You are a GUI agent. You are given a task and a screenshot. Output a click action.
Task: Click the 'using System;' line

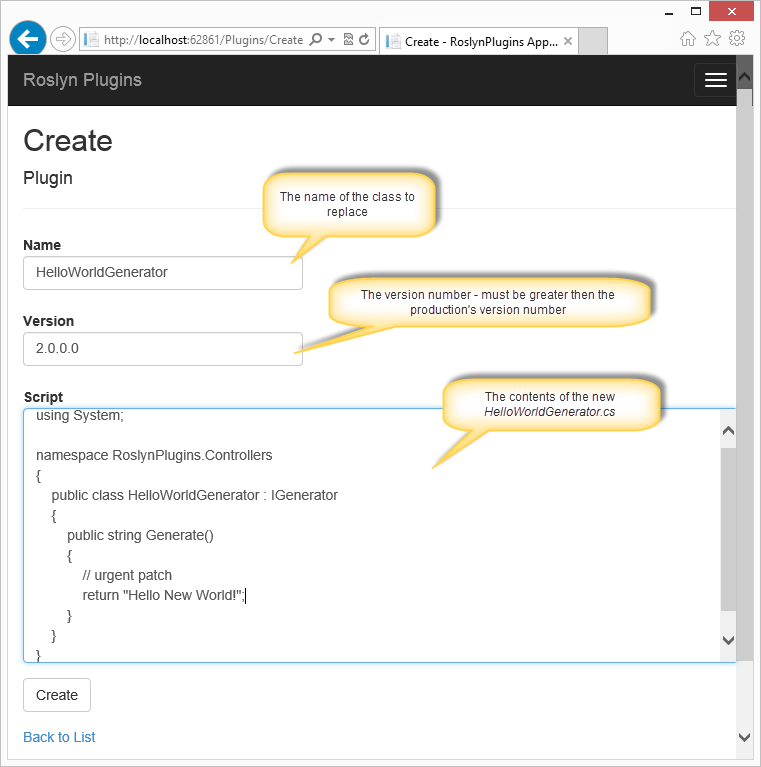[x=80, y=415]
